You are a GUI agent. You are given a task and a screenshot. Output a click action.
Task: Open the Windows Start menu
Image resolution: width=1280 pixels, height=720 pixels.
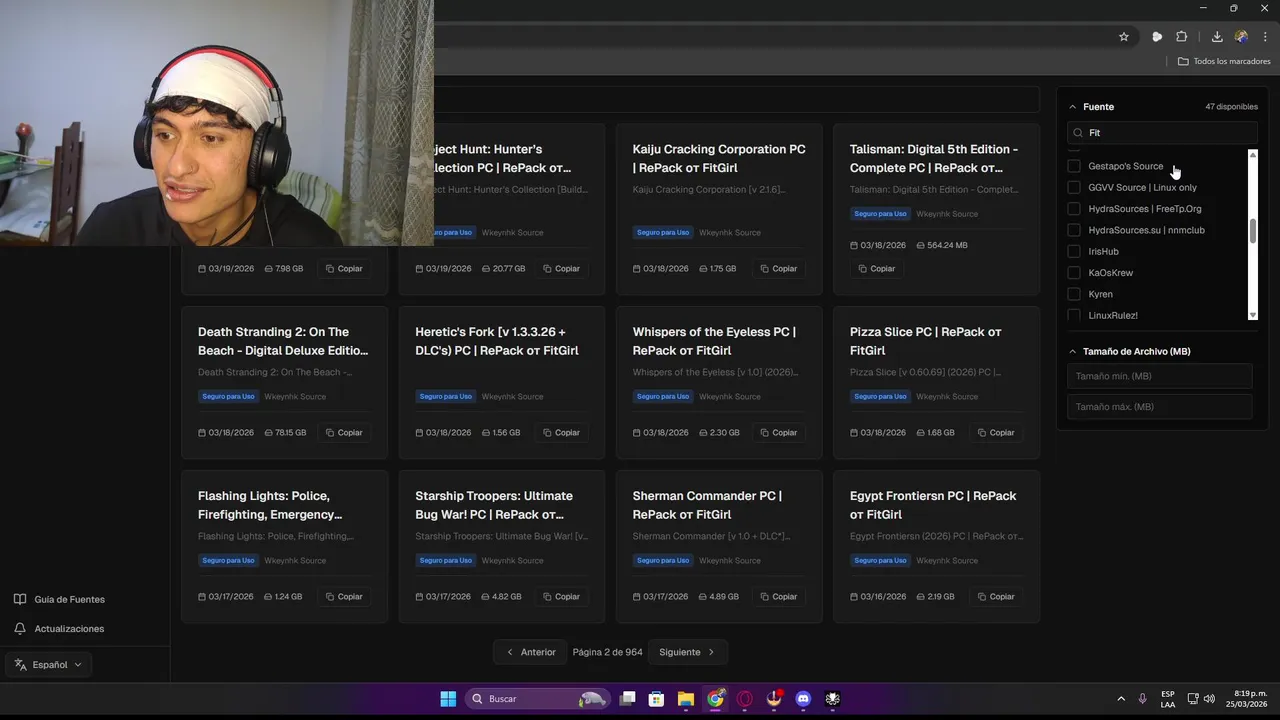(448, 699)
